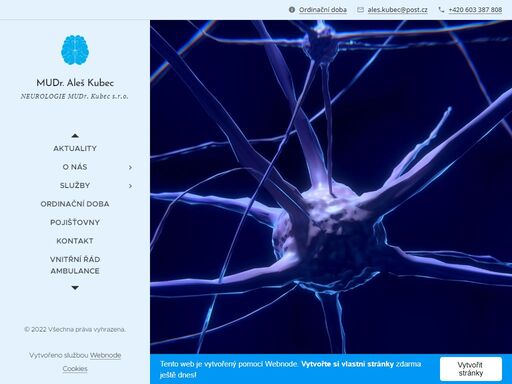Click the '© 2022 Všechna práva vyhrazena.' text
The image size is (512, 384).
[x=75, y=329]
